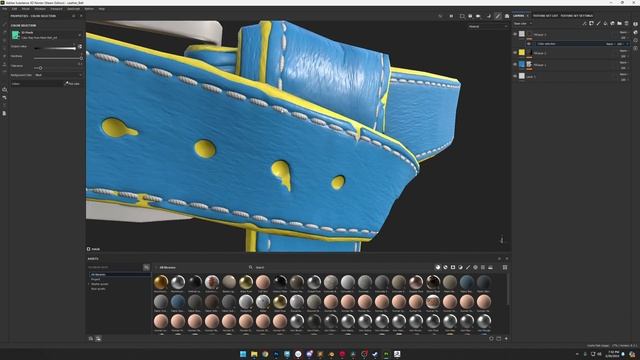
Task: Open the Mode menu
Action: pyautogui.click(x=25, y=9)
